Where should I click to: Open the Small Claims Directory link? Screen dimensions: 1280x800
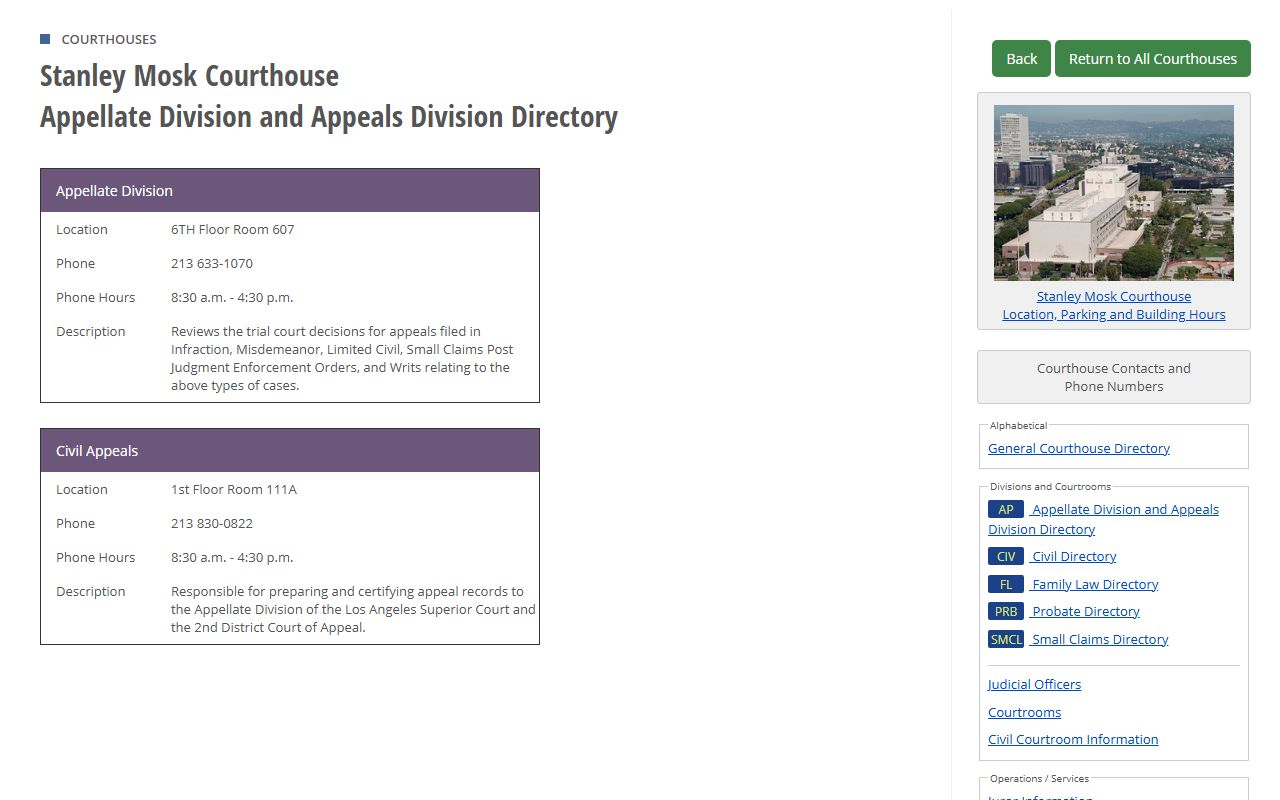tap(1099, 639)
